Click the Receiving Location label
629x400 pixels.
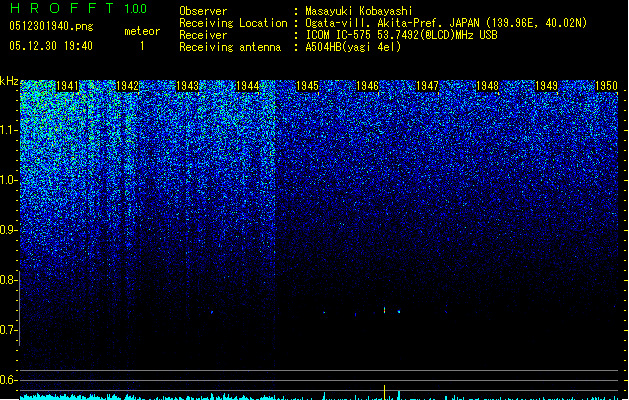[233, 23]
